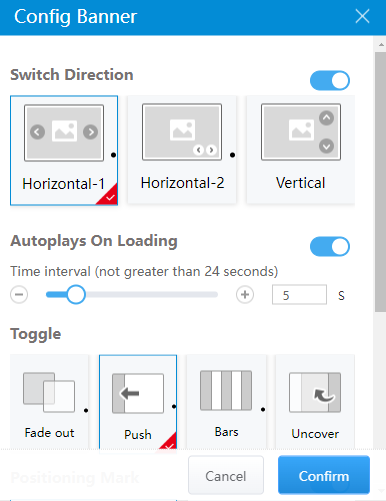Confirm the banner settings

pyautogui.click(x=324, y=476)
